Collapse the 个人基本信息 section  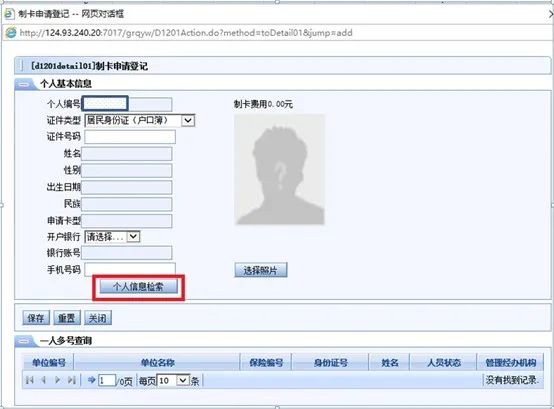24,84
